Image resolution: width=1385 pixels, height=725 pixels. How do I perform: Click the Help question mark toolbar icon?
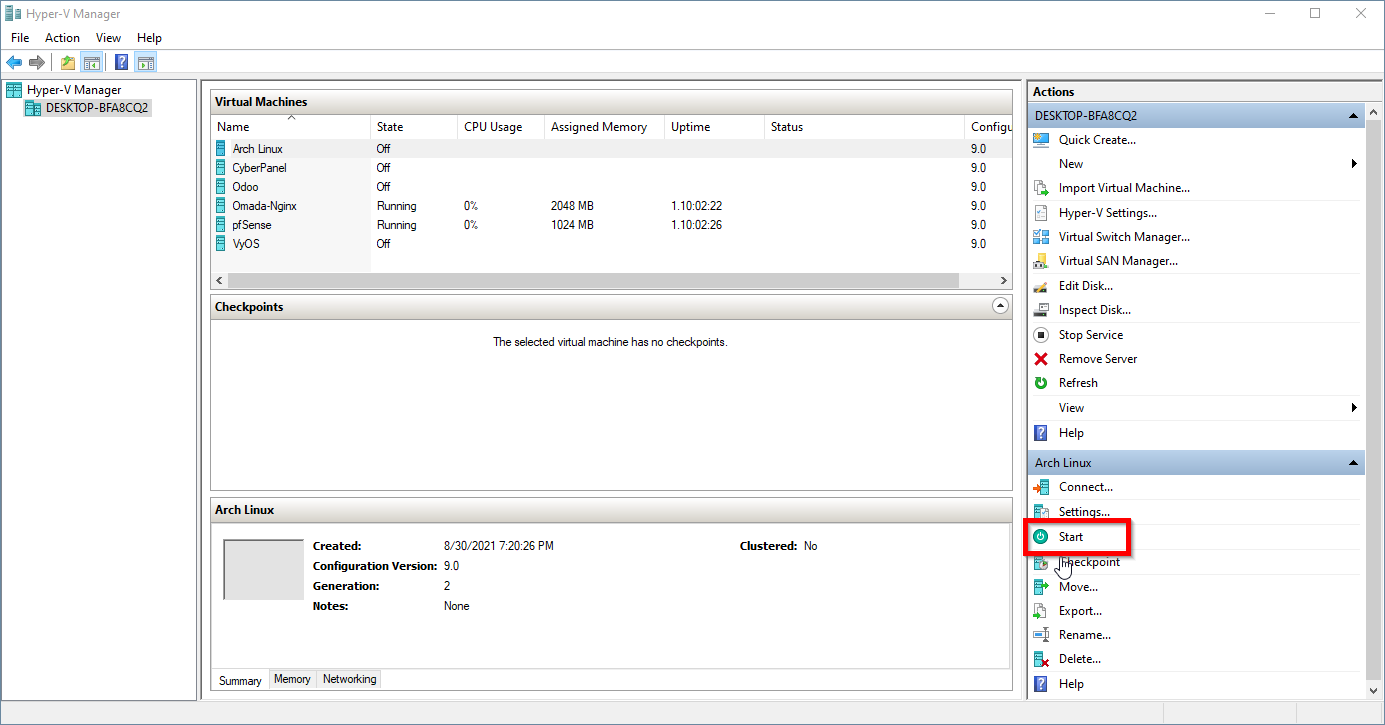click(x=121, y=63)
